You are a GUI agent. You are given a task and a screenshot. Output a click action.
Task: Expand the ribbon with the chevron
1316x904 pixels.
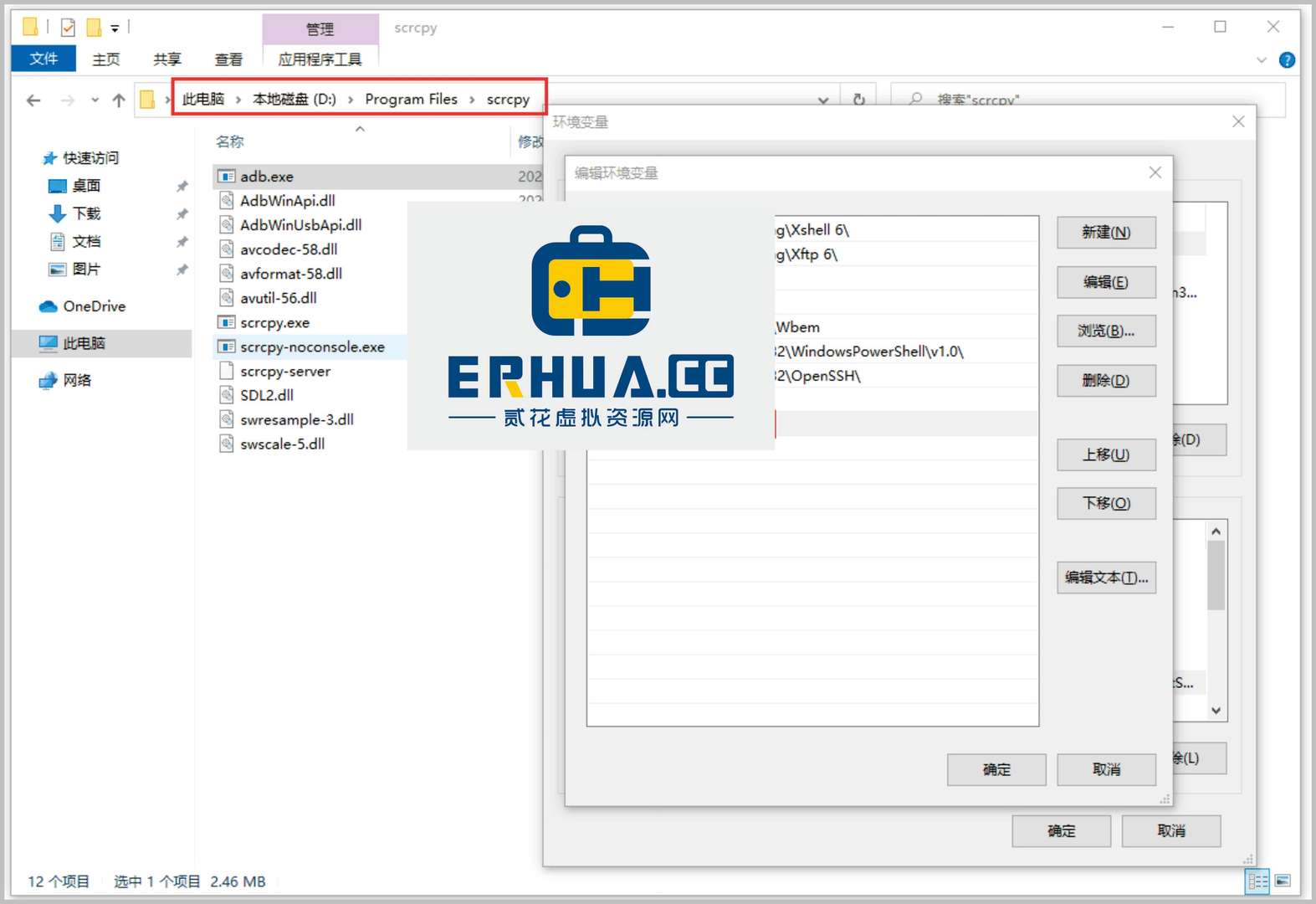pyautogui.click(x=1262, y=60)
